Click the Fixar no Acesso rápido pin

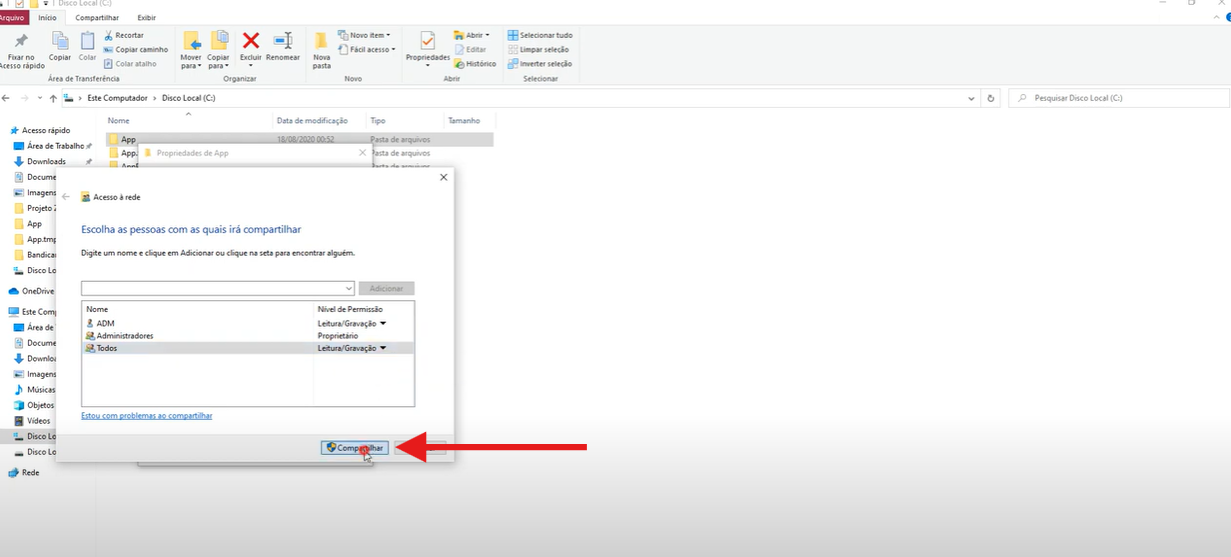click(20, 42)
